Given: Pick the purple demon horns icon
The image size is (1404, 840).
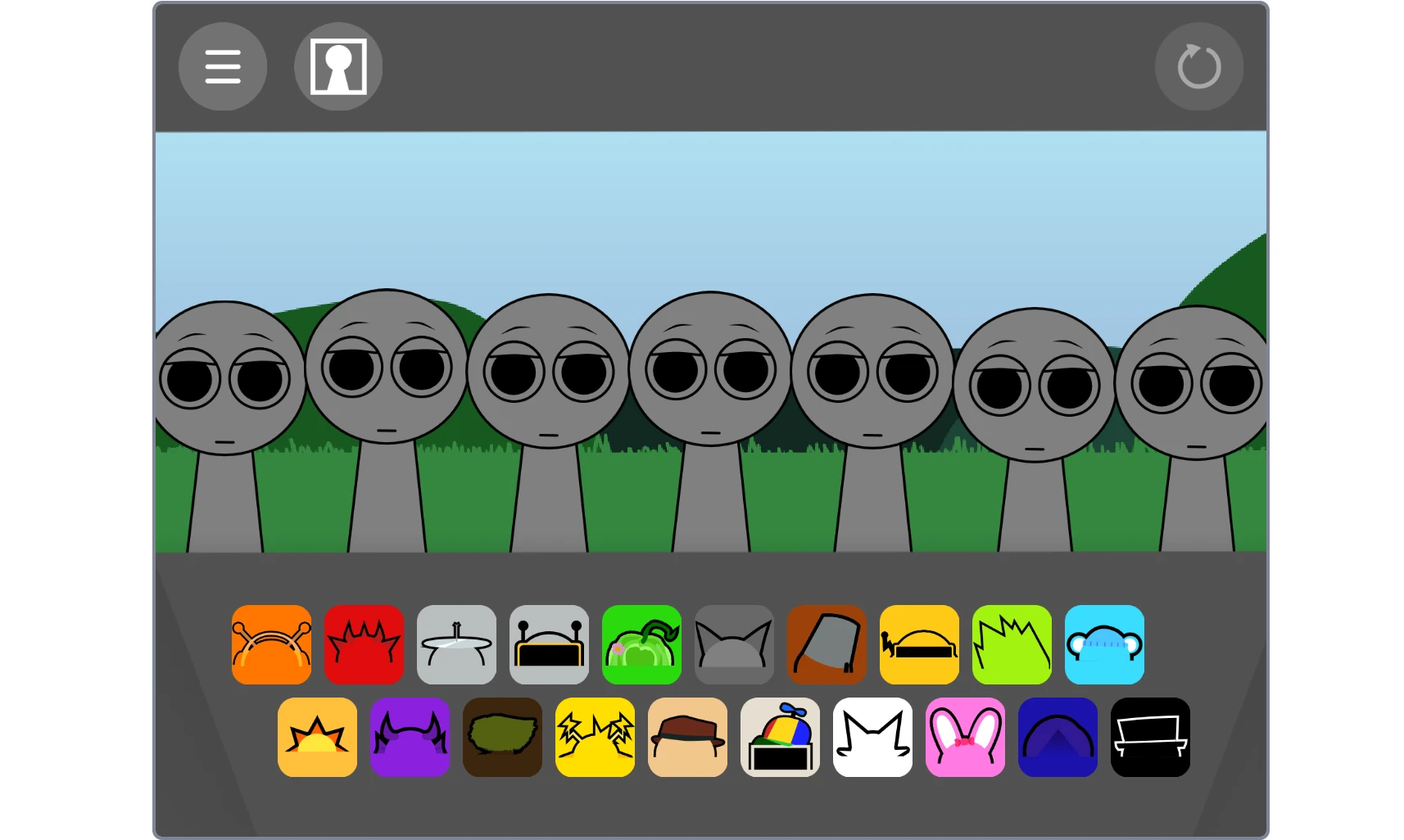Looking at the screenshot, I should pyautogui.click(x=410, y=737).
